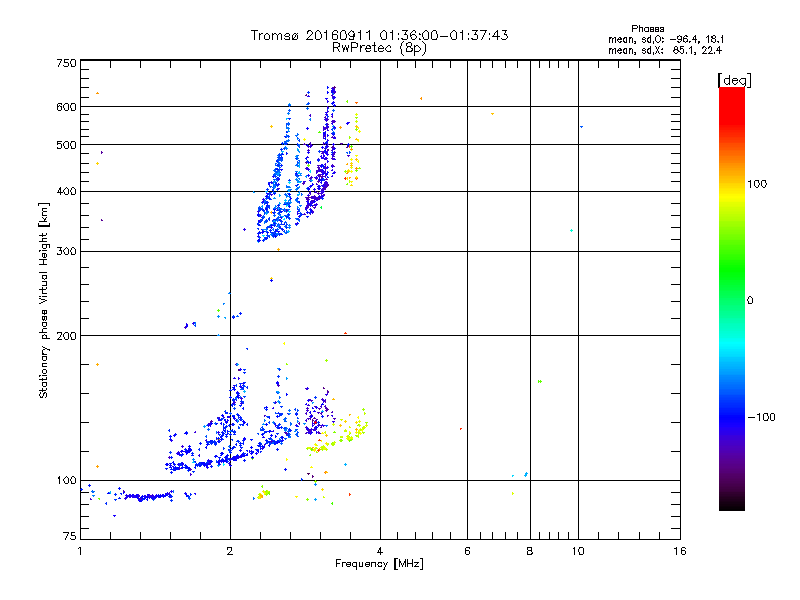Click colorbar tick label '100'
This screenshot has height=600, width=800.
tap(757, 184)
